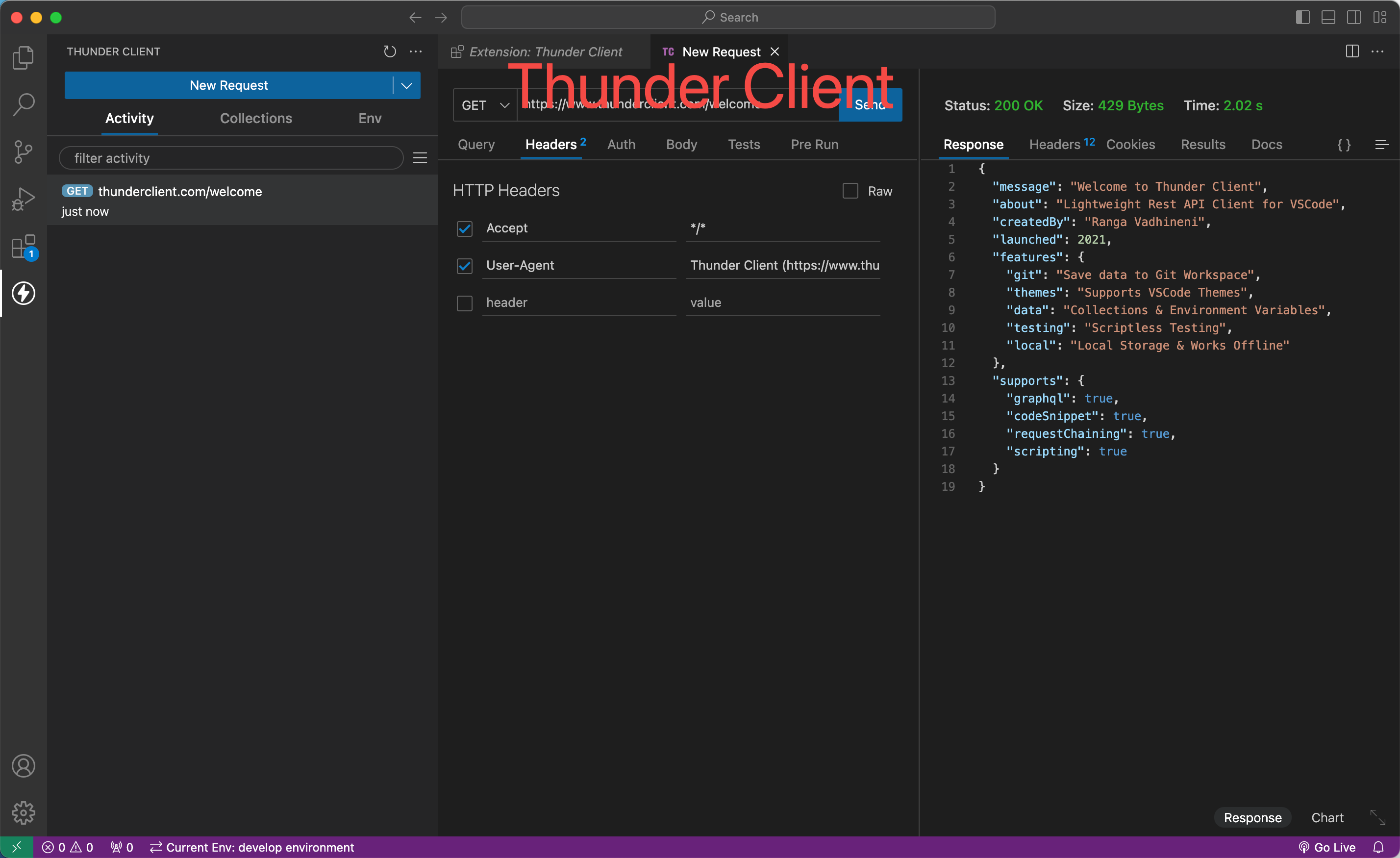This screenshot has width=1400, height=858.
Task: Toggle the primary side bar layout icon
Action: click(x=1303, y=18)
